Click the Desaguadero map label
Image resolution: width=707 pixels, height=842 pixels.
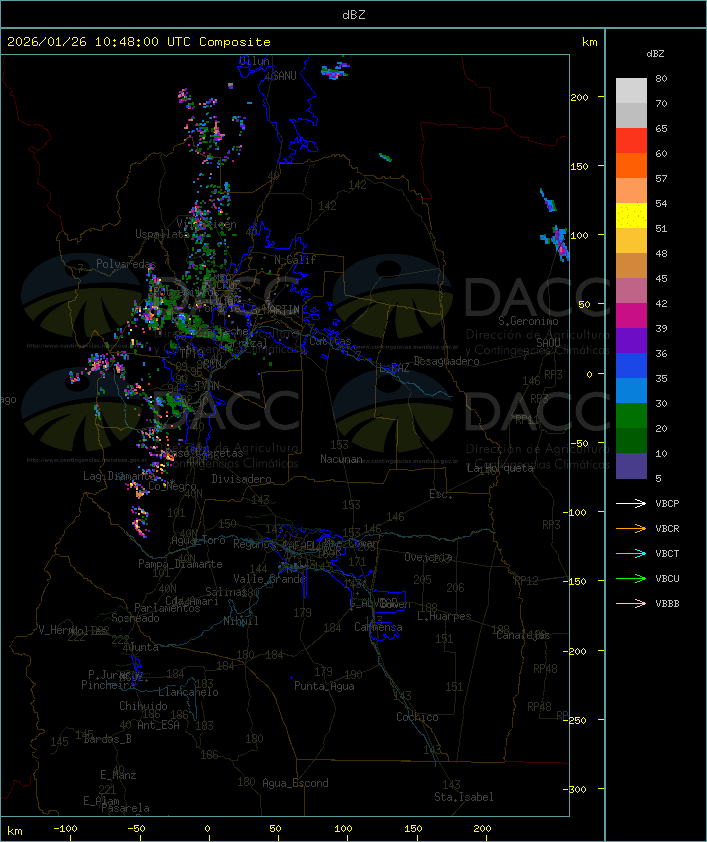pos(447,361)
